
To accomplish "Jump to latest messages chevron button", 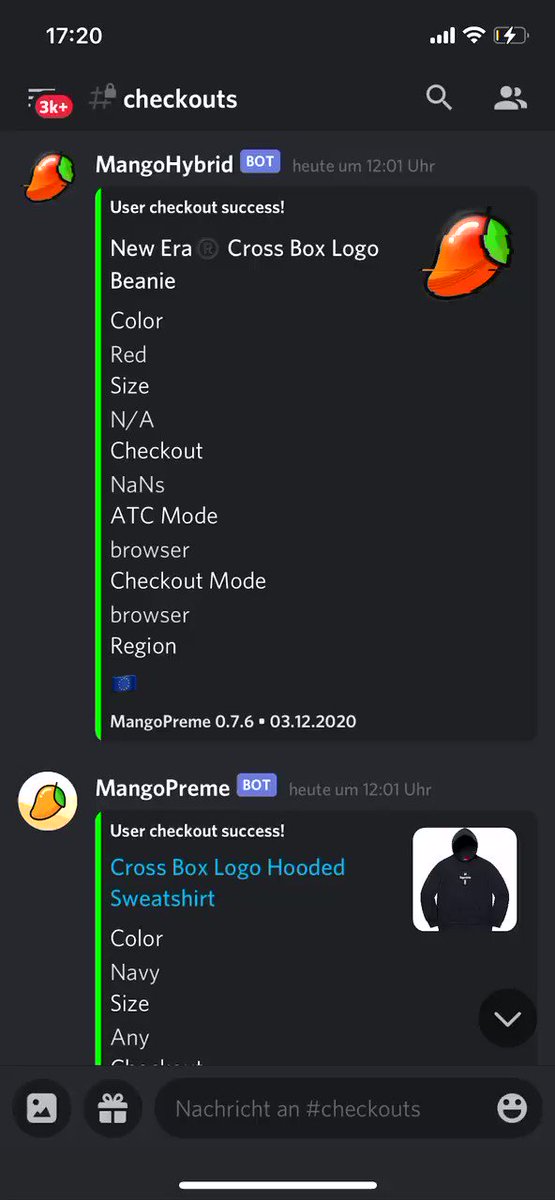I will pos(508,1018).
